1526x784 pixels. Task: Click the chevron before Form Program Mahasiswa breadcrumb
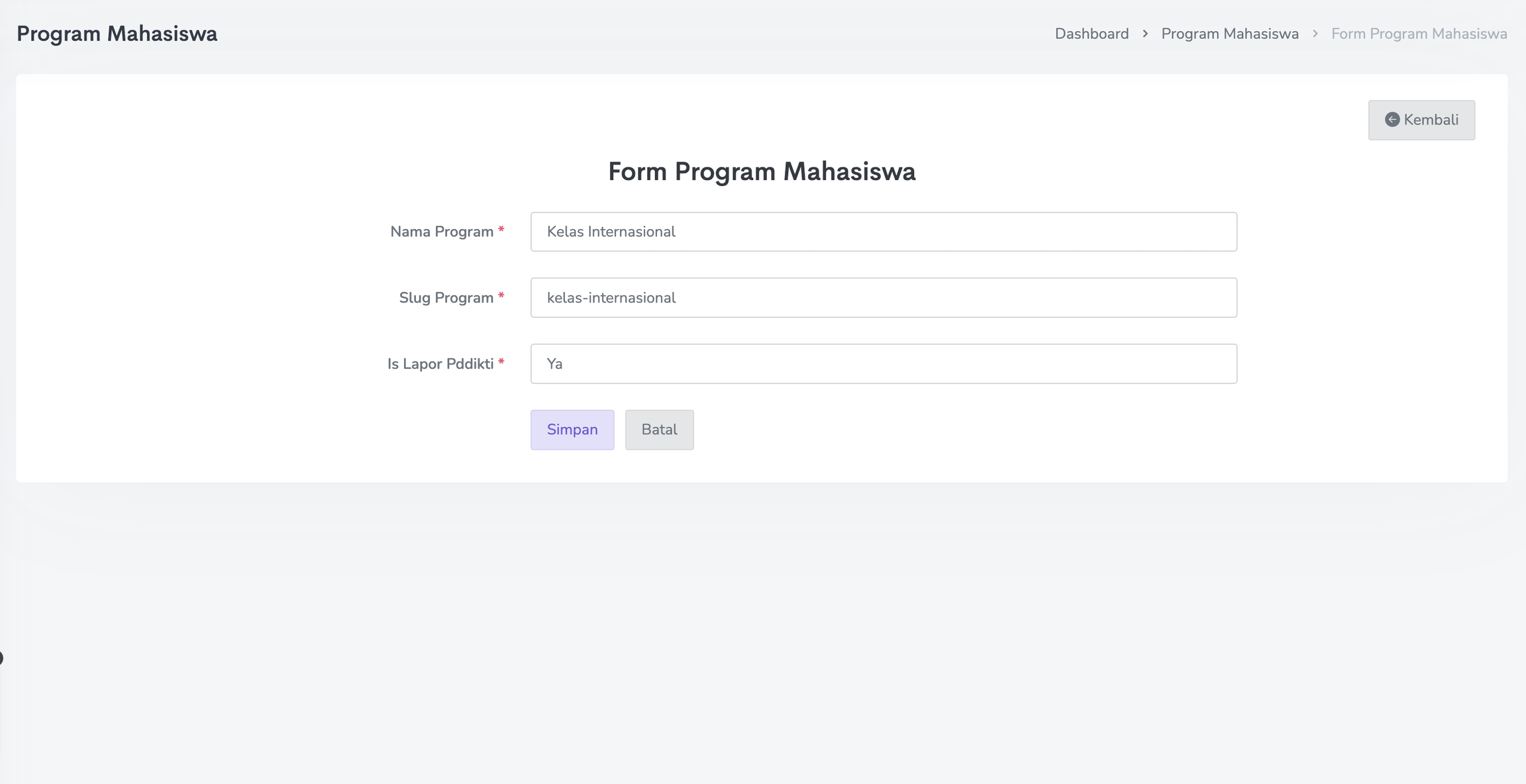point(1315,34)
